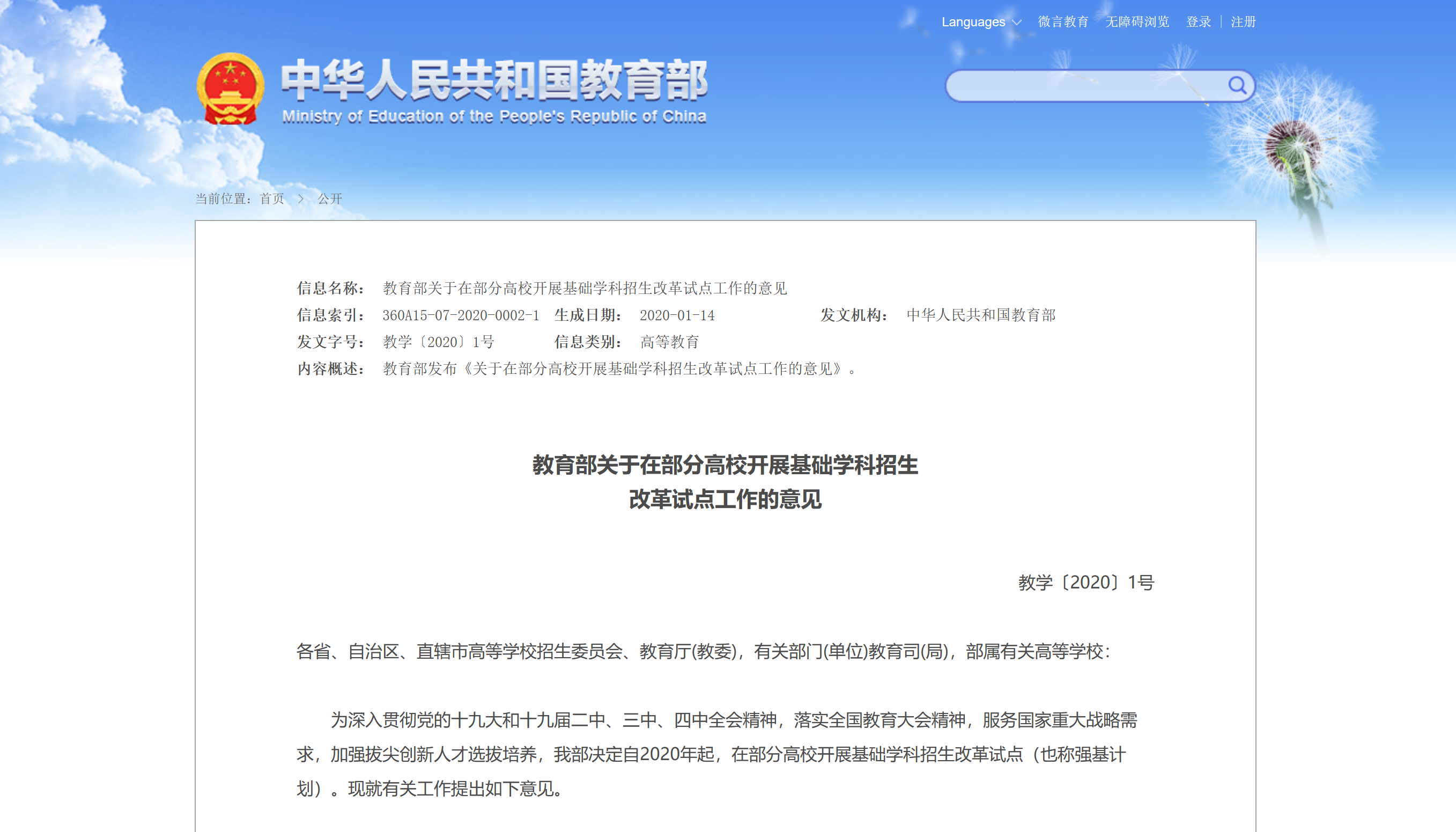Click the search magnifier icon

[1237, 85]
